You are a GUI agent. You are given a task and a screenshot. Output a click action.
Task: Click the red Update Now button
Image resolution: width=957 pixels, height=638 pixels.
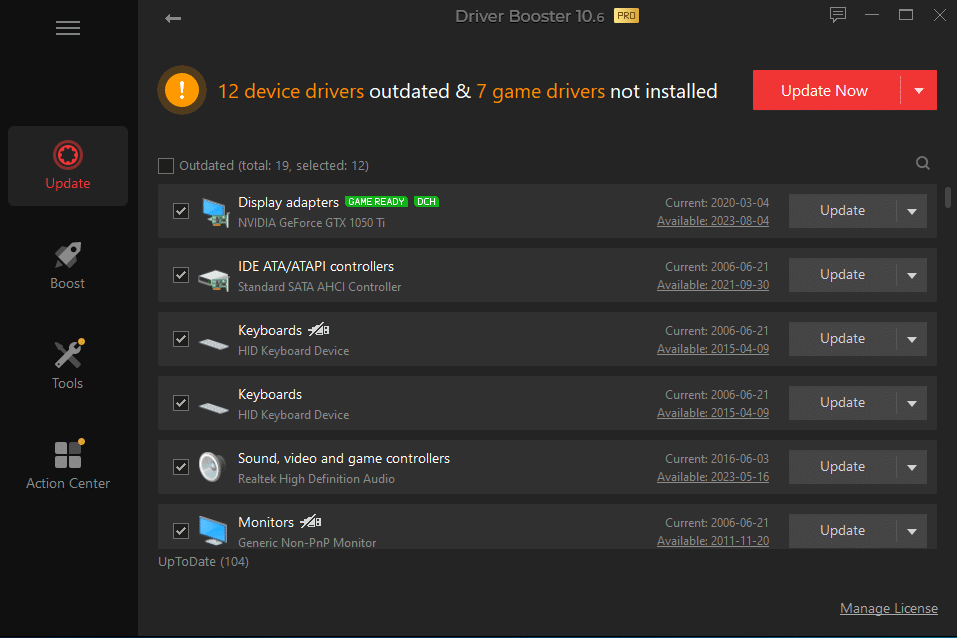[826, 90]
